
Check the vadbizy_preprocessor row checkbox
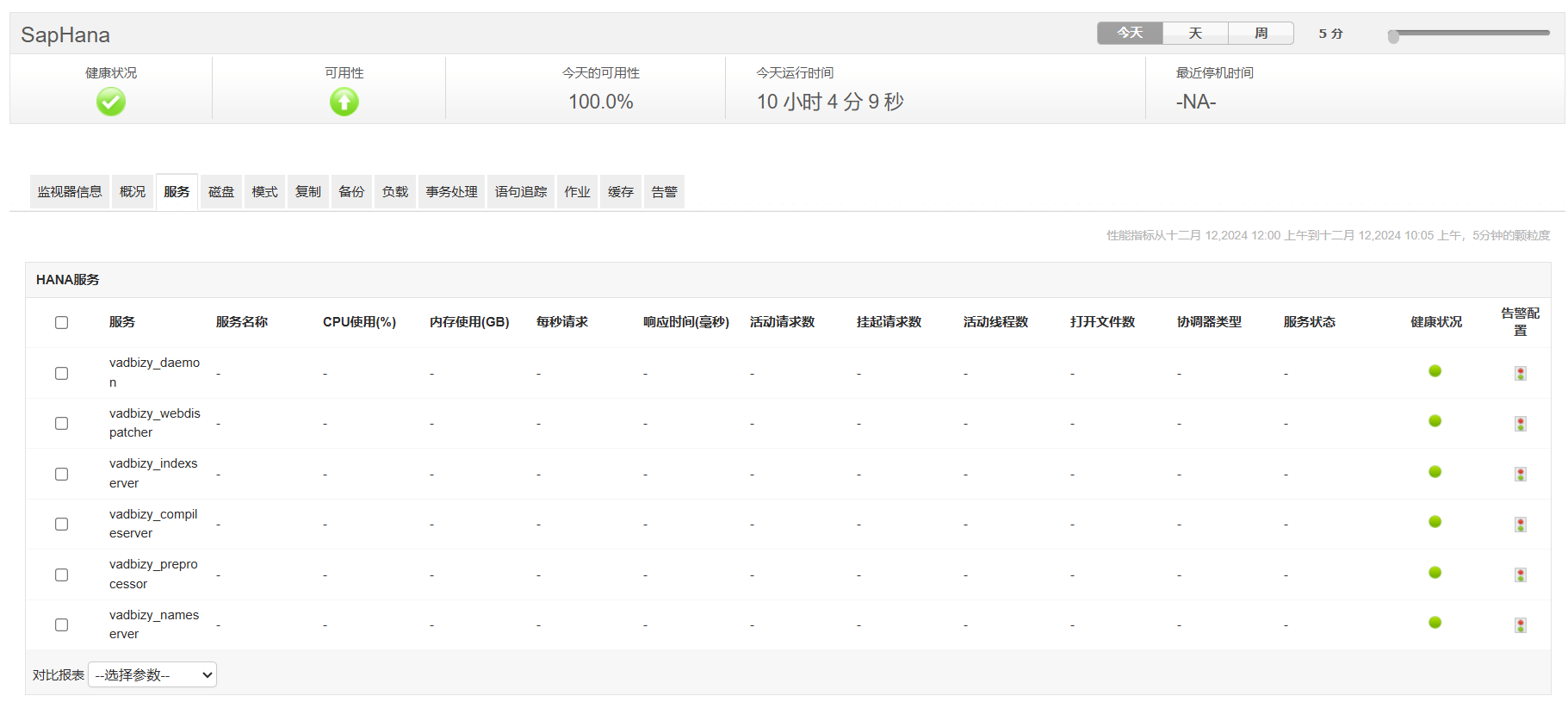click(x=61, y=574)
